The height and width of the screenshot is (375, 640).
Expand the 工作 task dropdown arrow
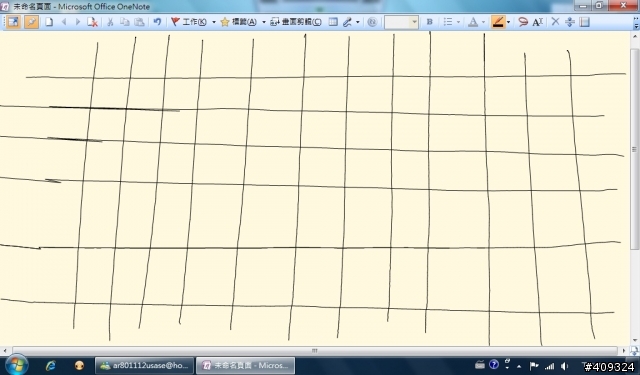click(x=213, y=22)
